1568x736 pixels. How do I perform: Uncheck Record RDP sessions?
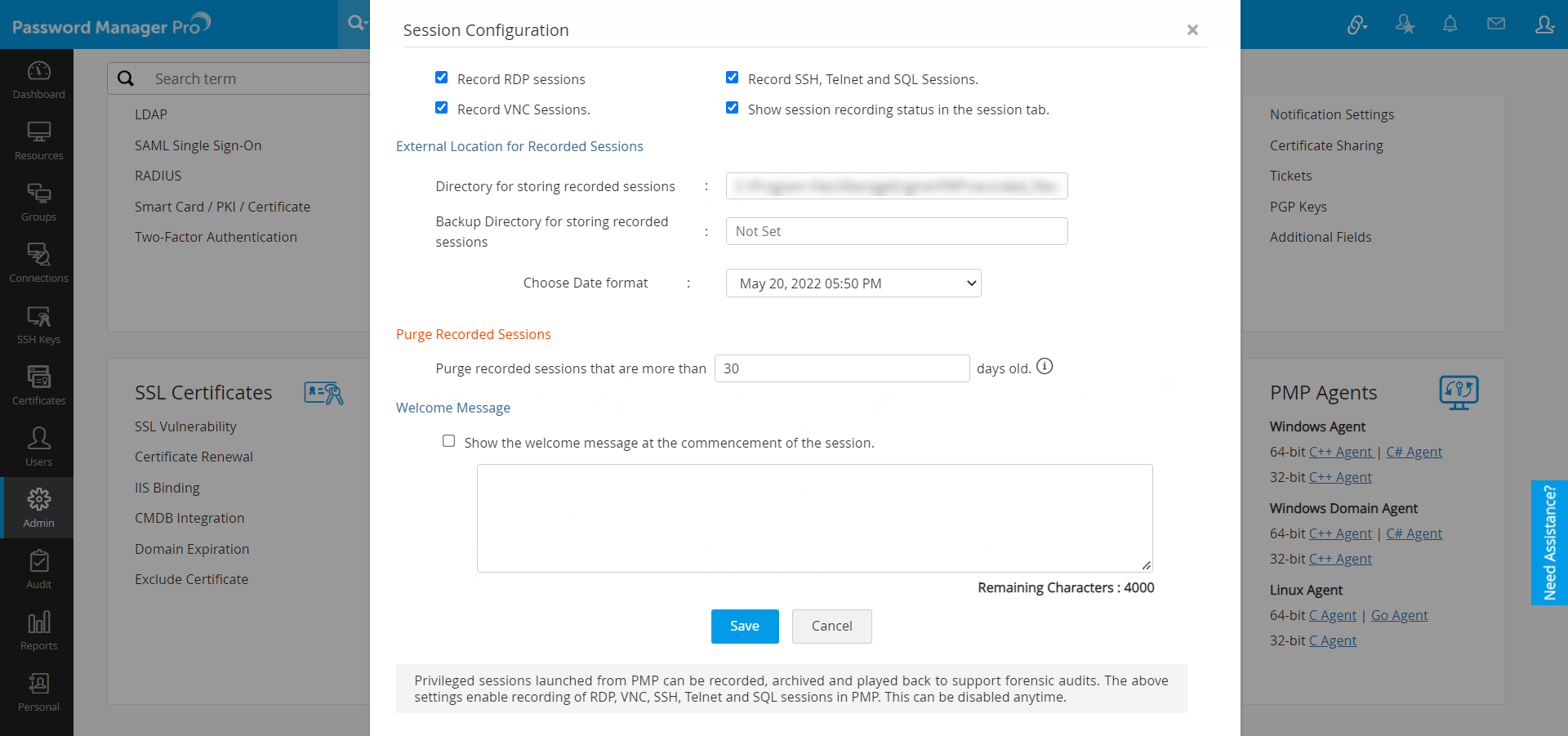click(442, 78)
